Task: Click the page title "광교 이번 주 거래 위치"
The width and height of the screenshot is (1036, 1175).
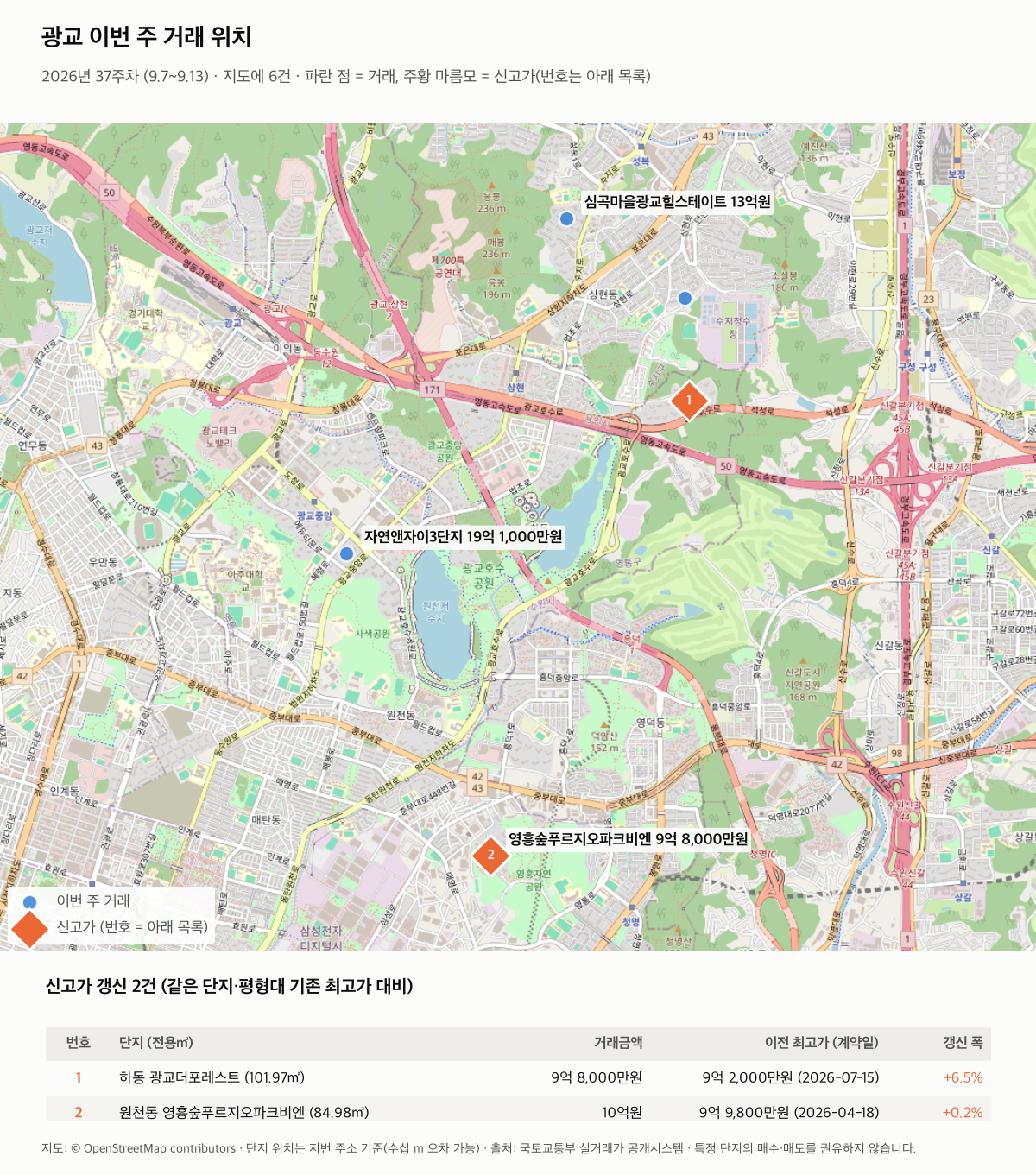Action: pos(147,37)
